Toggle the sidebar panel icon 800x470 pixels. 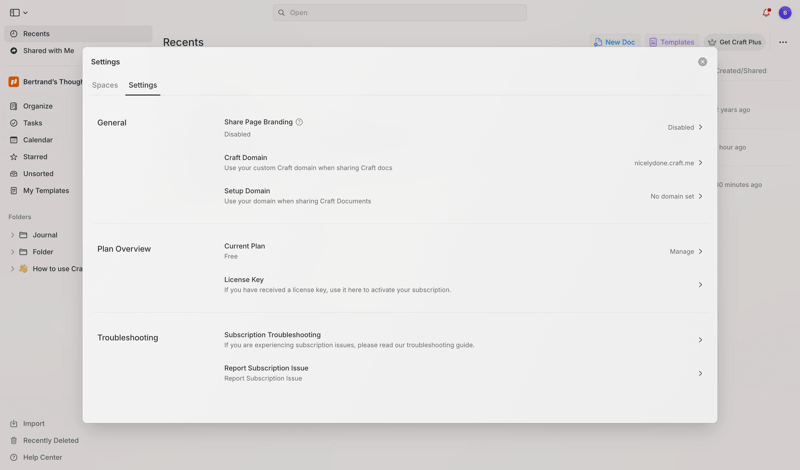(15, 13)
